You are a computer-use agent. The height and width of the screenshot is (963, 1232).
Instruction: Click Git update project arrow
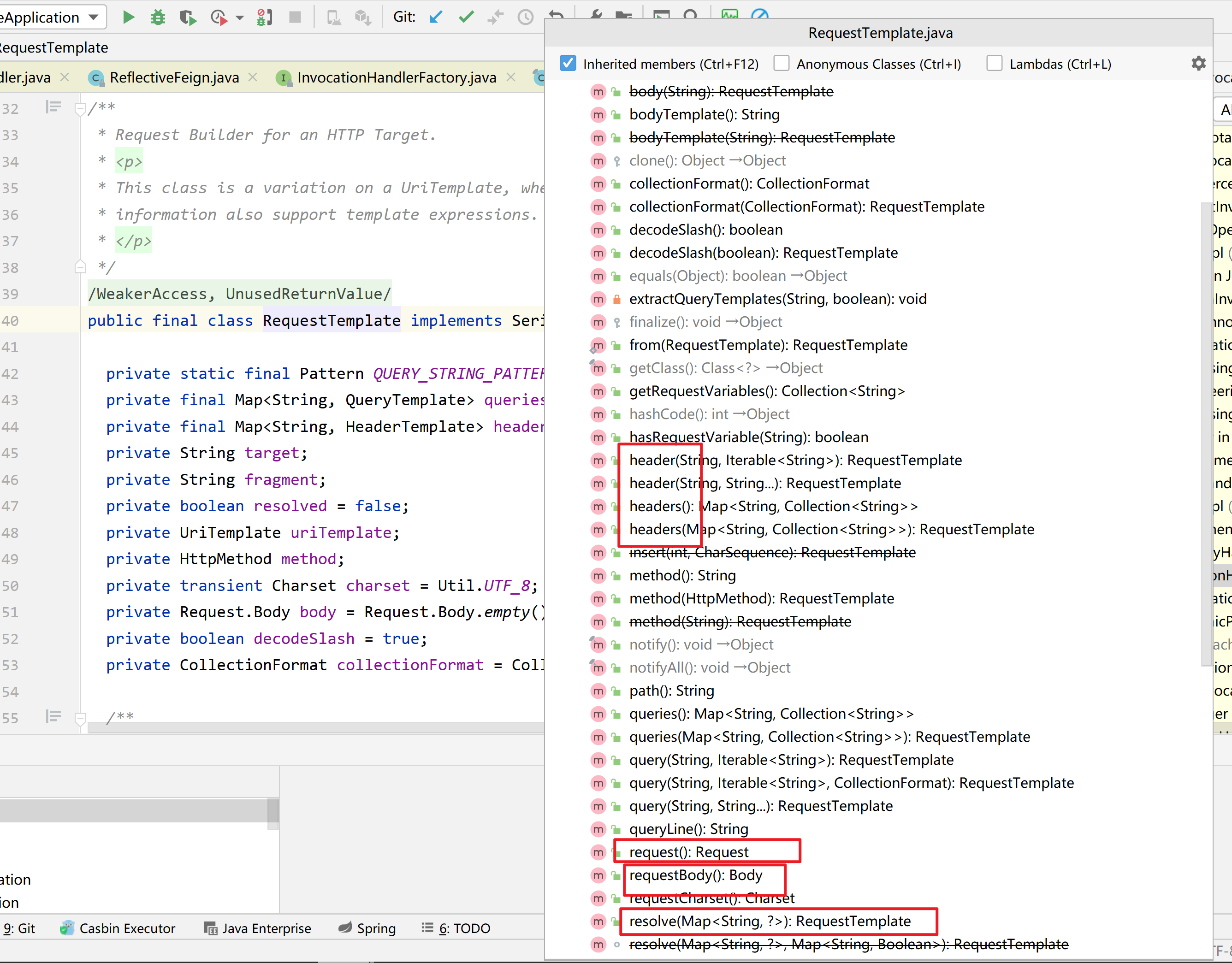435,18
